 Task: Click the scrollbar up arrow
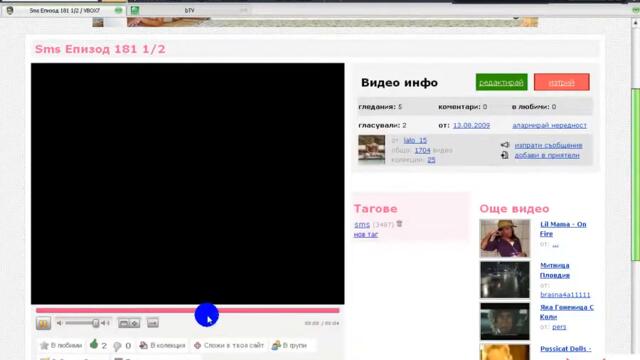click(636, 22)
